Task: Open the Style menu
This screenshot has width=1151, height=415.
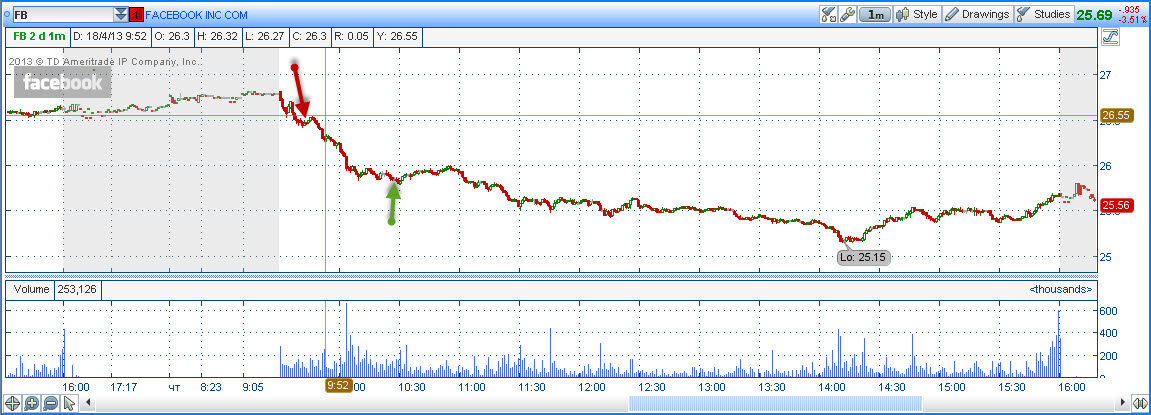Action: pyautogui.click(x=918, y=14)
